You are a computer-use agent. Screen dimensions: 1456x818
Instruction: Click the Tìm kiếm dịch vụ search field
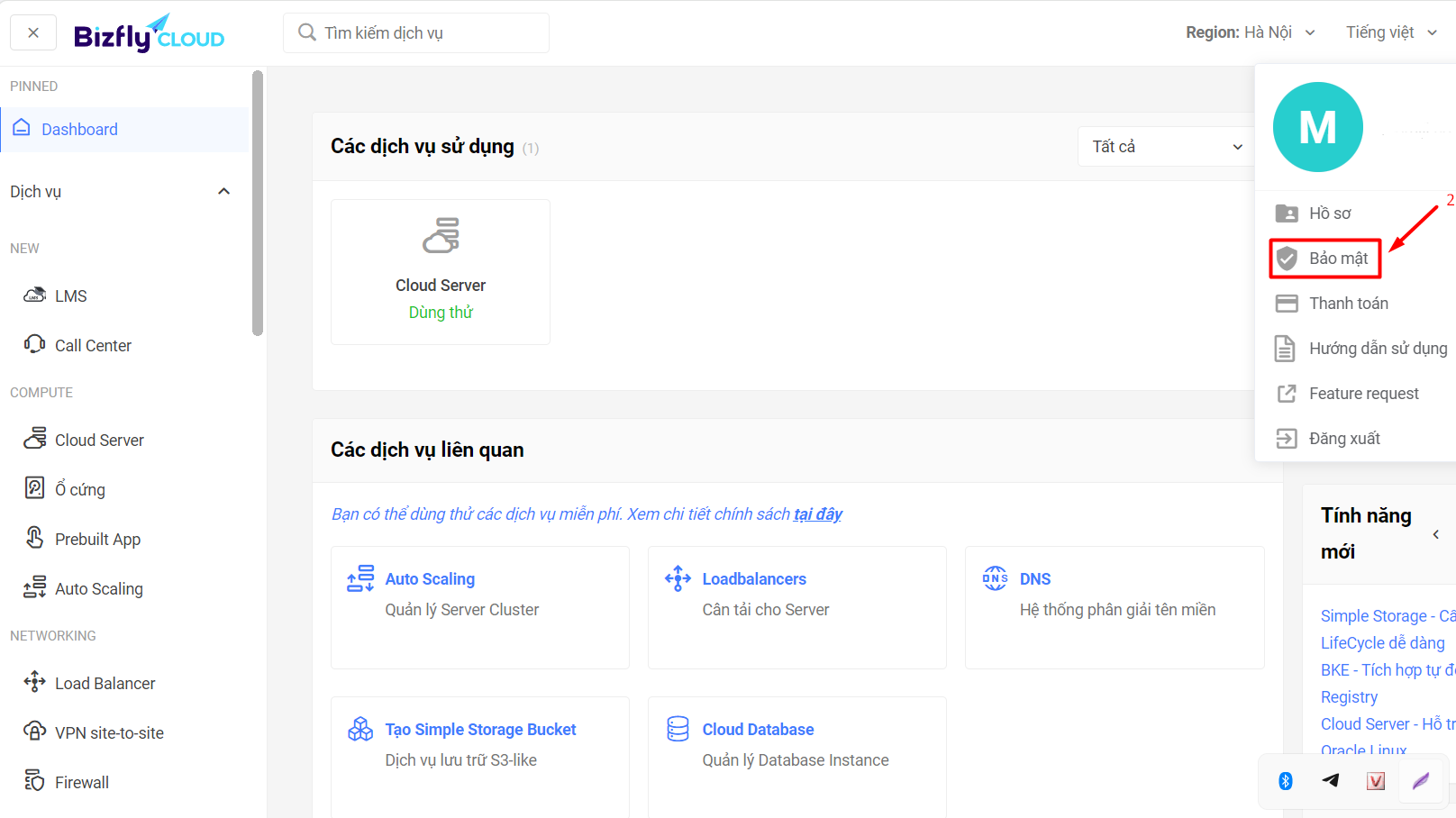click(416, 33)
